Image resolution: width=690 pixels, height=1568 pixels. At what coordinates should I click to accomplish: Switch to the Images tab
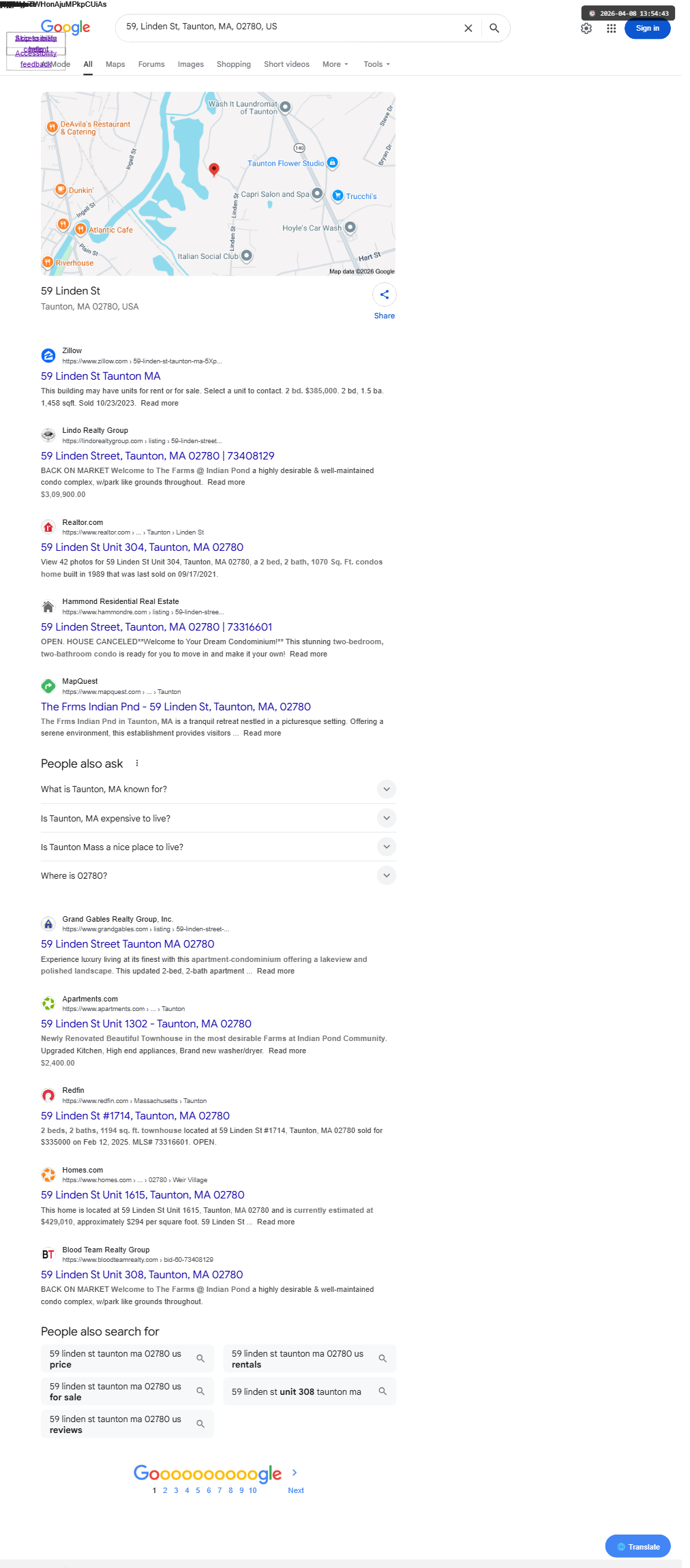click(191, 64)
